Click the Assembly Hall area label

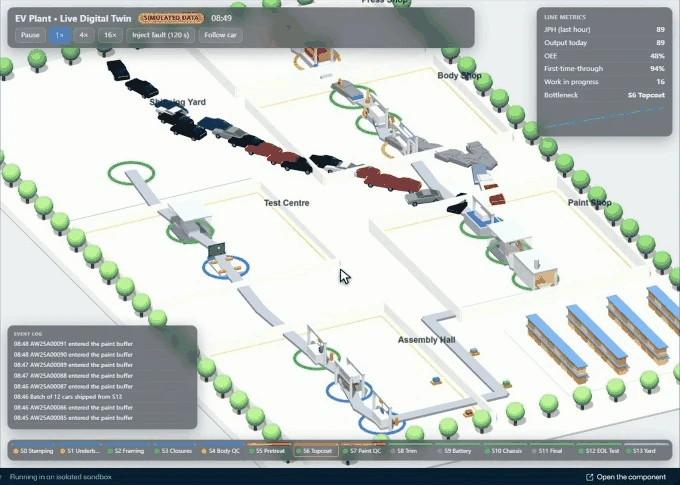426,340
